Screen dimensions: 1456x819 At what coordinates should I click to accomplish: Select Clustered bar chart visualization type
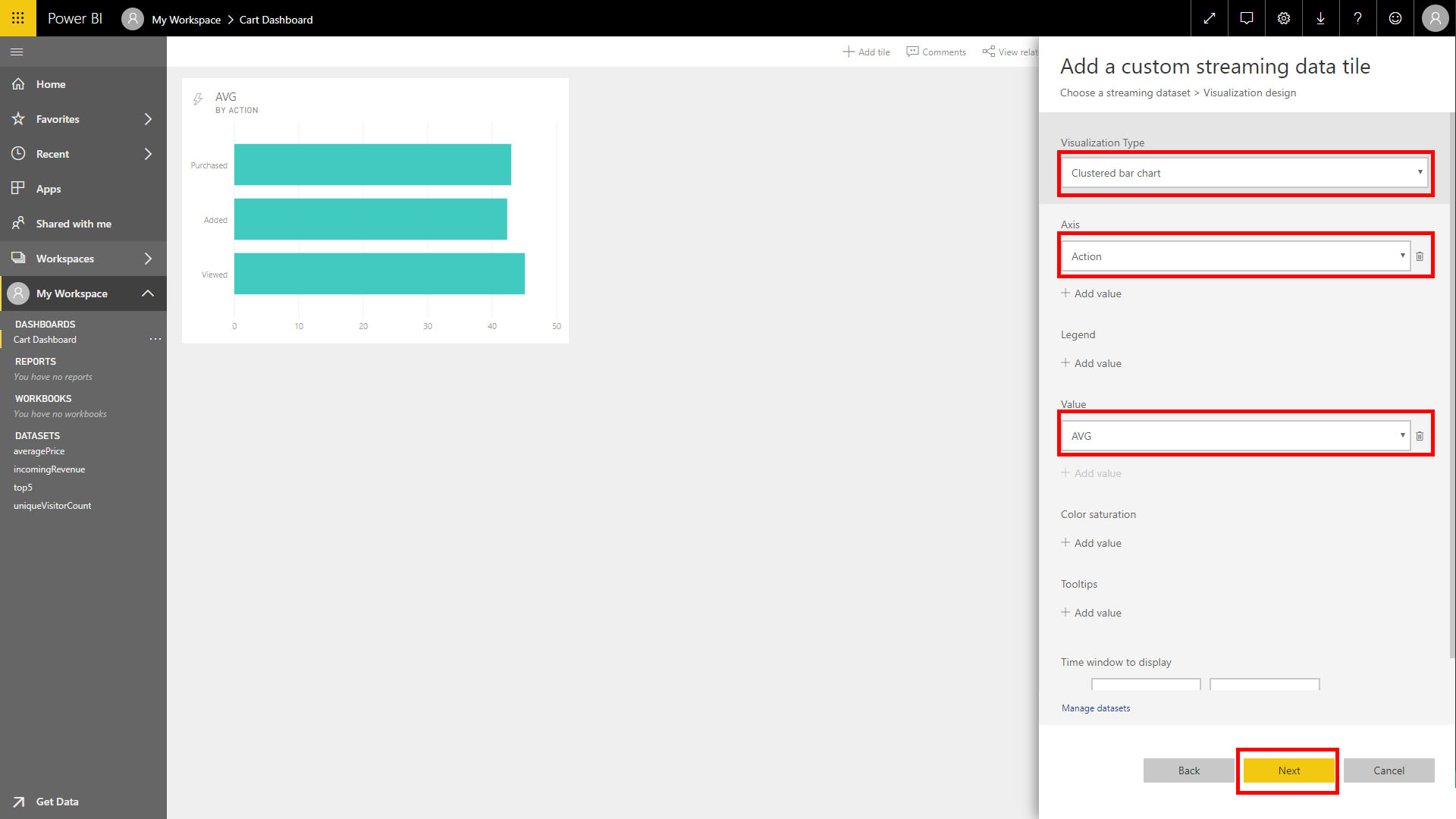pyautogui.click(x=1245, y=172)
